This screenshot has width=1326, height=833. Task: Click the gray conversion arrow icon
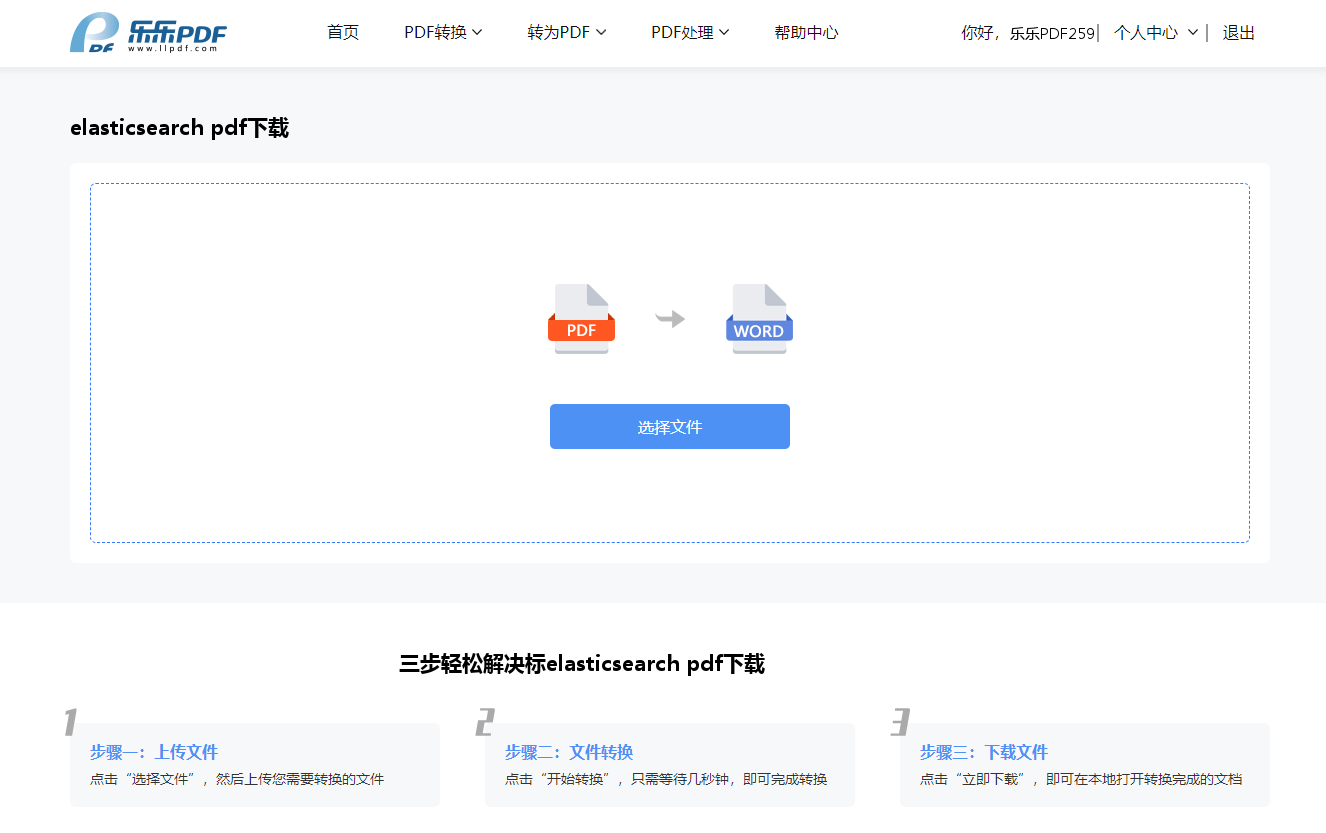click(x=670, y=319)
